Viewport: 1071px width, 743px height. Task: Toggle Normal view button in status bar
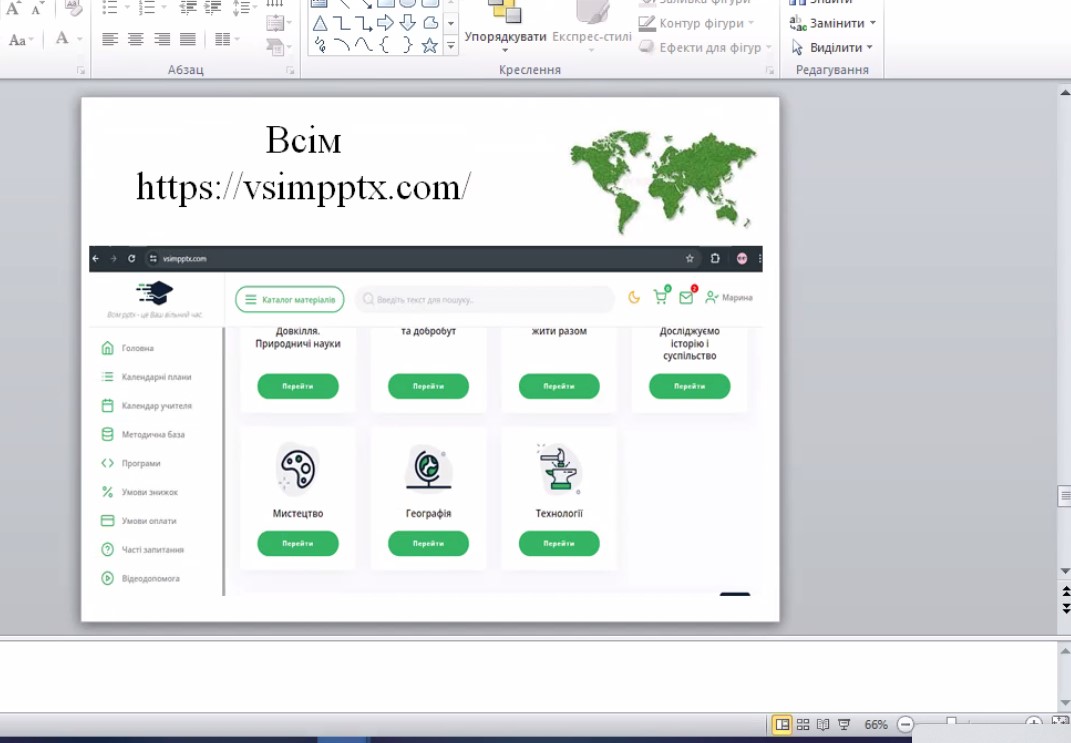[x=782, y=725]
